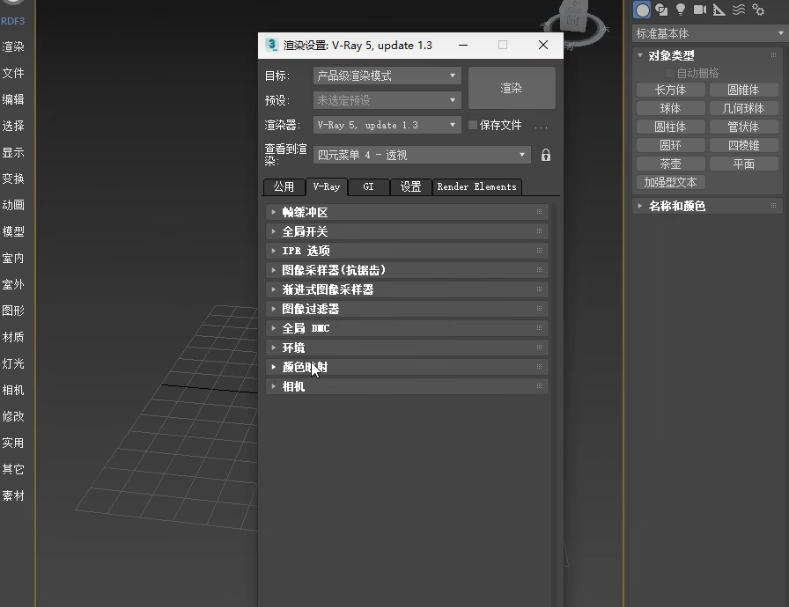Expand the 全局 DMC rollout

[x=407, y=328]
